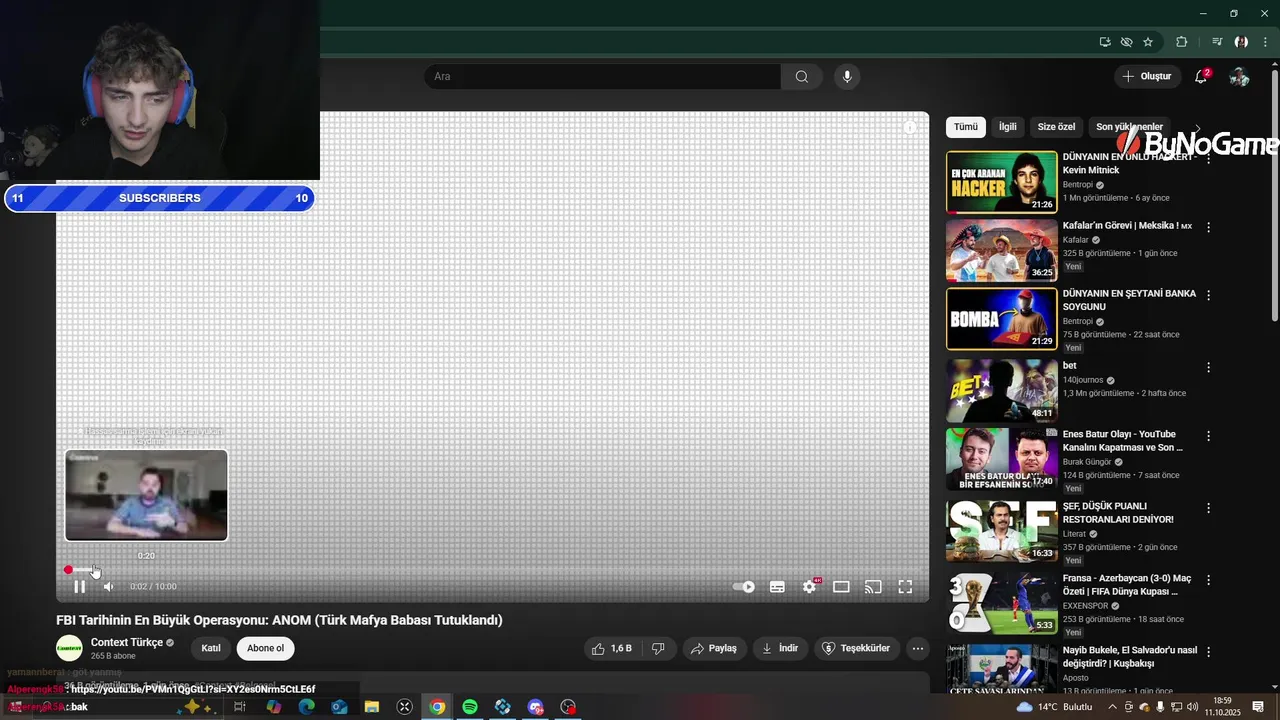The image size is (1280, 720).
Task: Select the İlgili filter chip
Action: (1008, 127)
